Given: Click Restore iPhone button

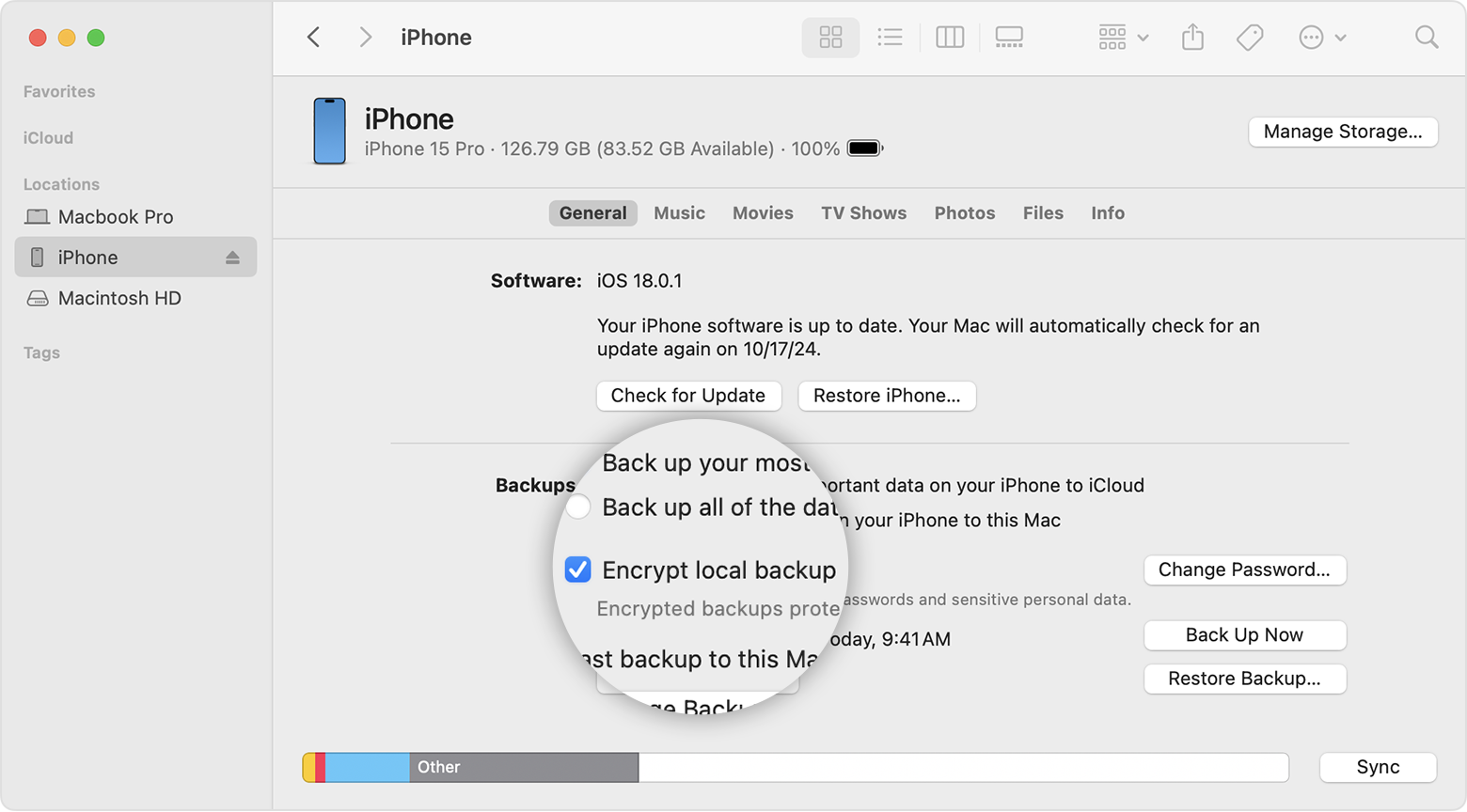Looking at the screenshot, I should pos(887,396).
